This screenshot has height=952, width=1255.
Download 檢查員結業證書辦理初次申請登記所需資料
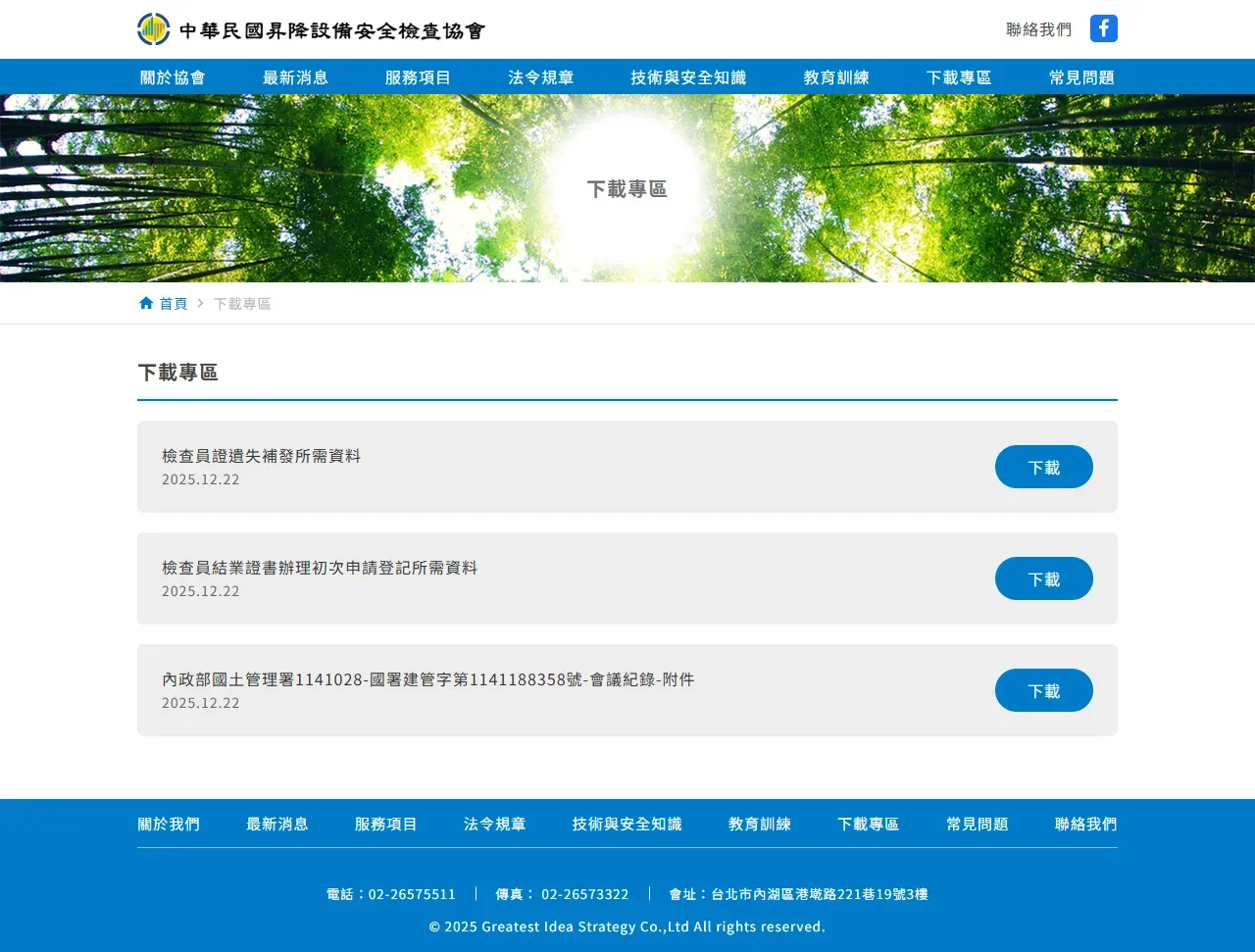click(x=1043, y=578)
